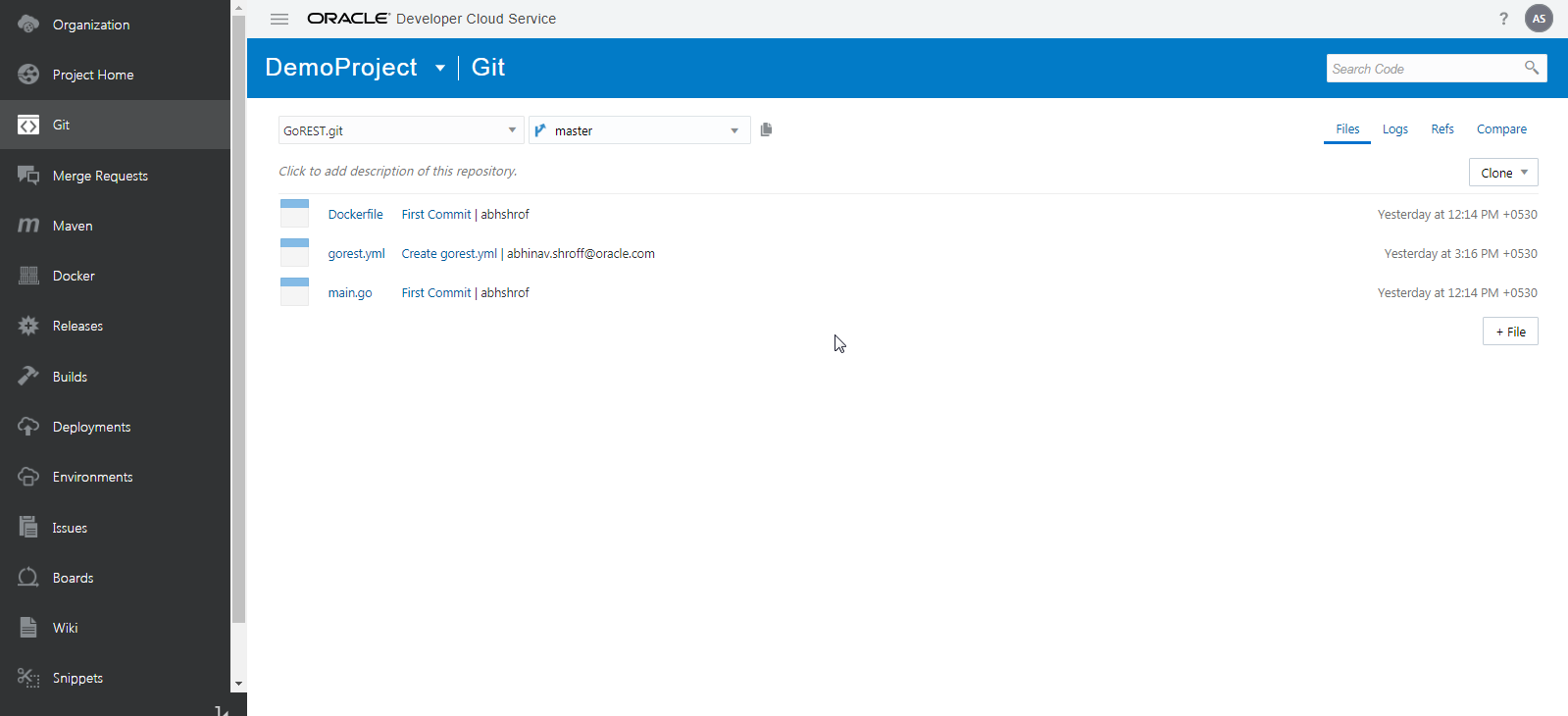The width and height of the screenshot is (1568, 716).
Task: Open the main.go file link
Action: [350, 292]
